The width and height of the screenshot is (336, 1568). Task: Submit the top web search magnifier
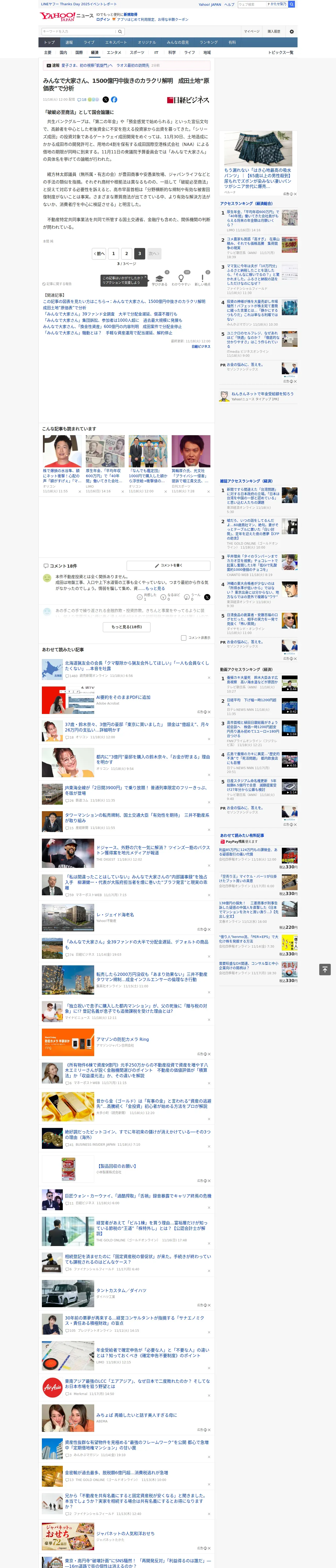point(292,4)
